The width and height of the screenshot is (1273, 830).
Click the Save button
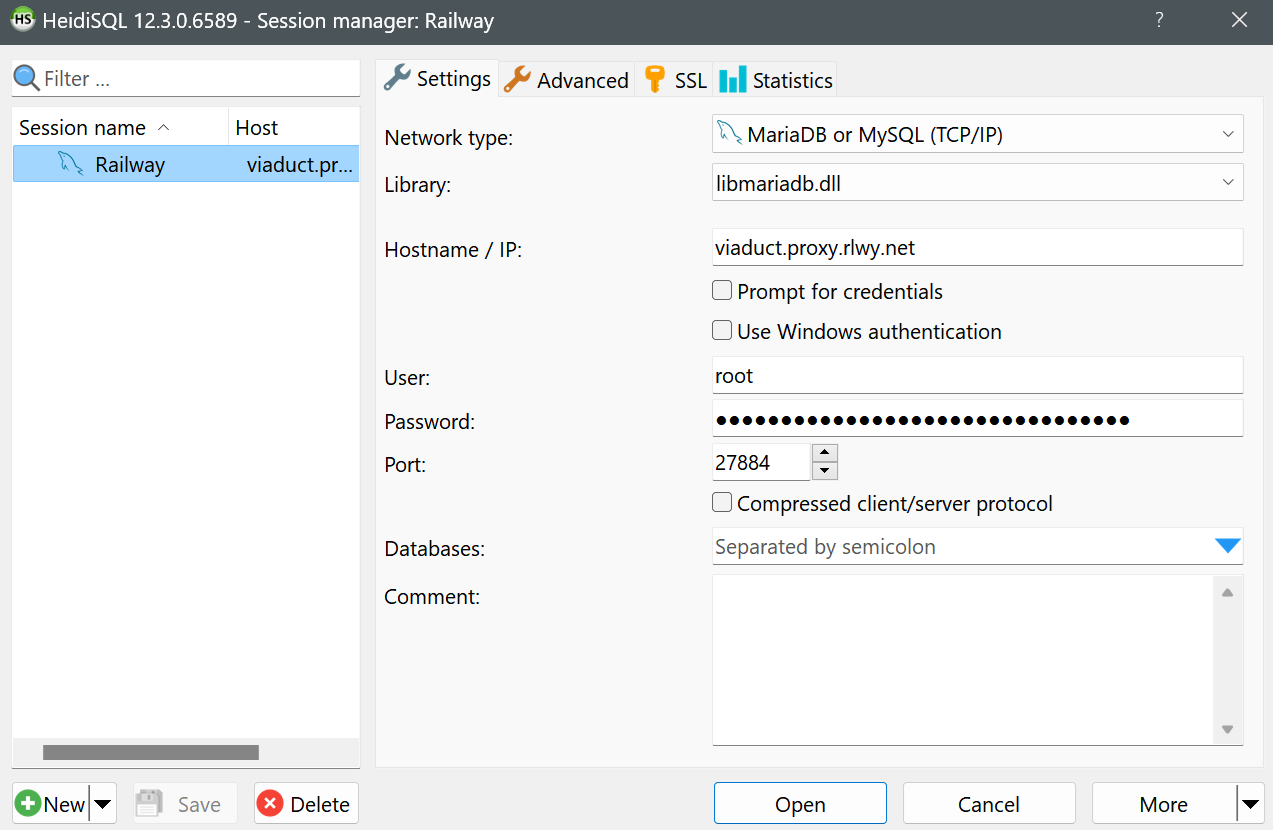click(185, 804)
